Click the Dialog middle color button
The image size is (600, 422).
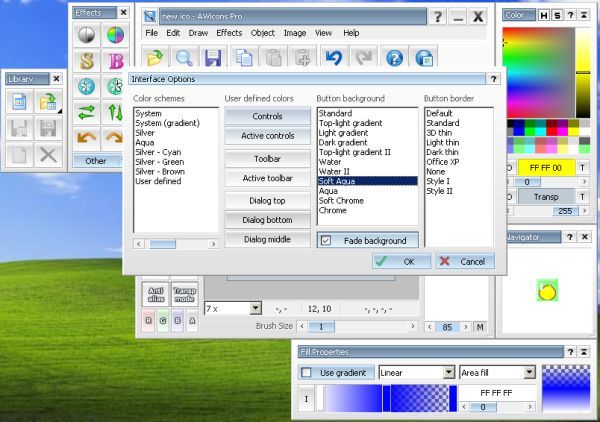point(267,240)
